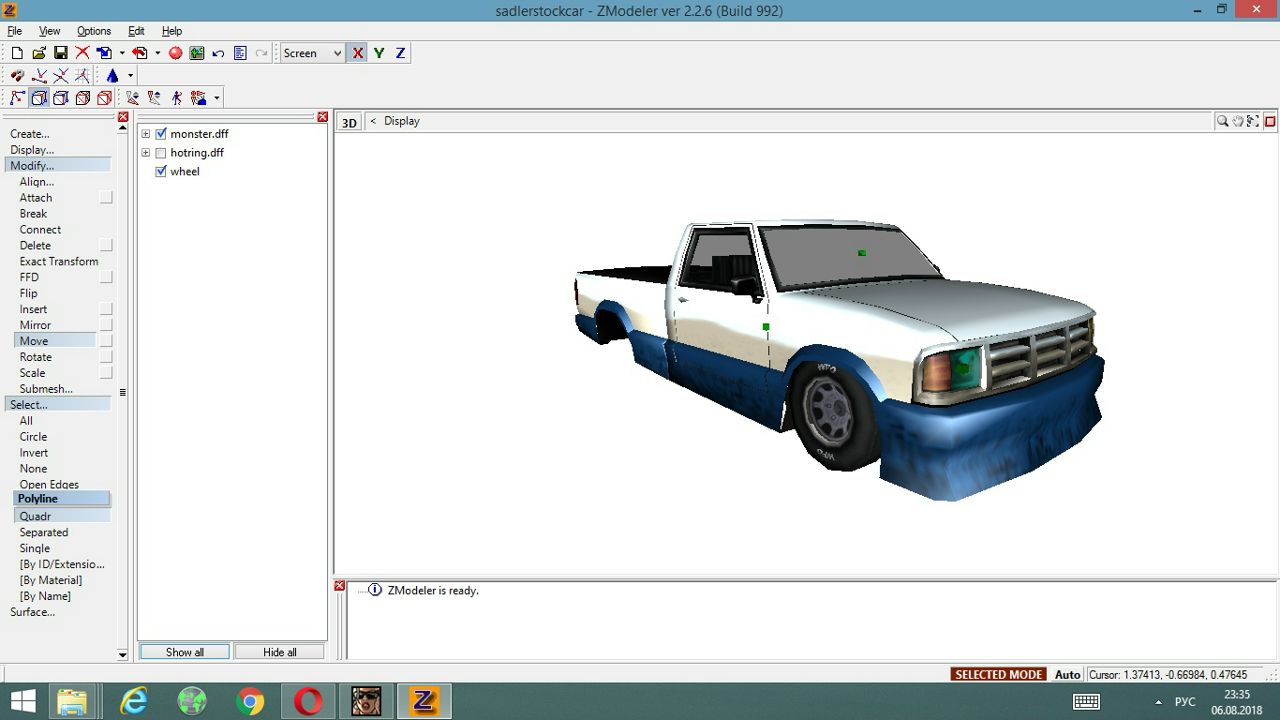
Task: Expand the hotring.dff tree node
Action: click(x=146, y=153)
